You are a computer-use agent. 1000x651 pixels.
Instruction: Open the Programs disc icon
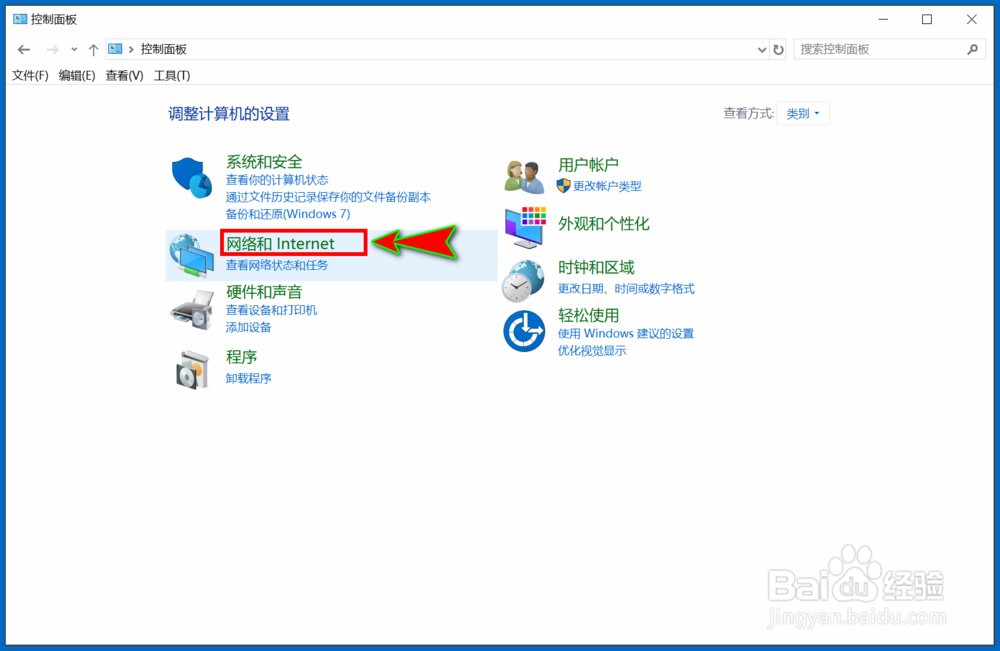tap(192, 369)
